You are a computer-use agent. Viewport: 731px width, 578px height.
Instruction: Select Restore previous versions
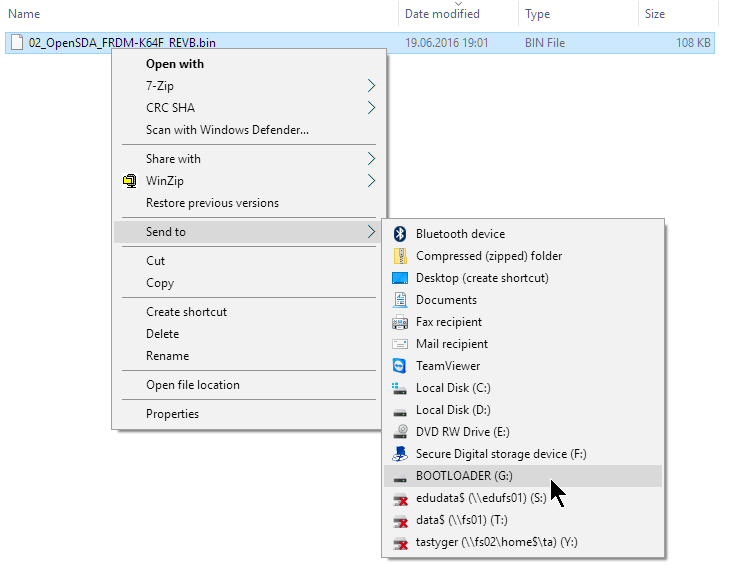[x=212, y=203]
